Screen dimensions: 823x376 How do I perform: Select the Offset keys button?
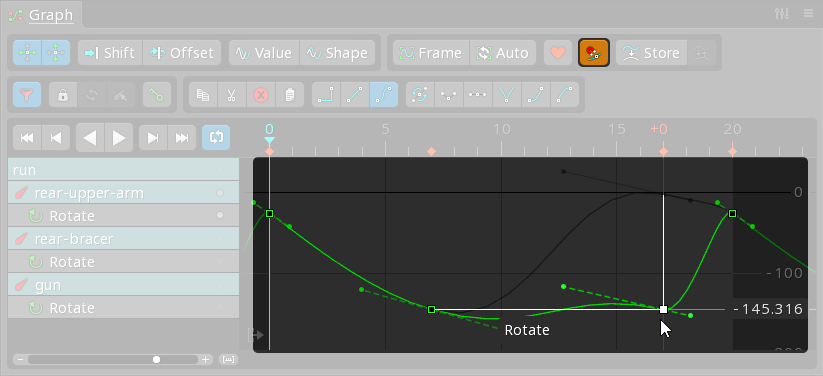tap(182, 53)
